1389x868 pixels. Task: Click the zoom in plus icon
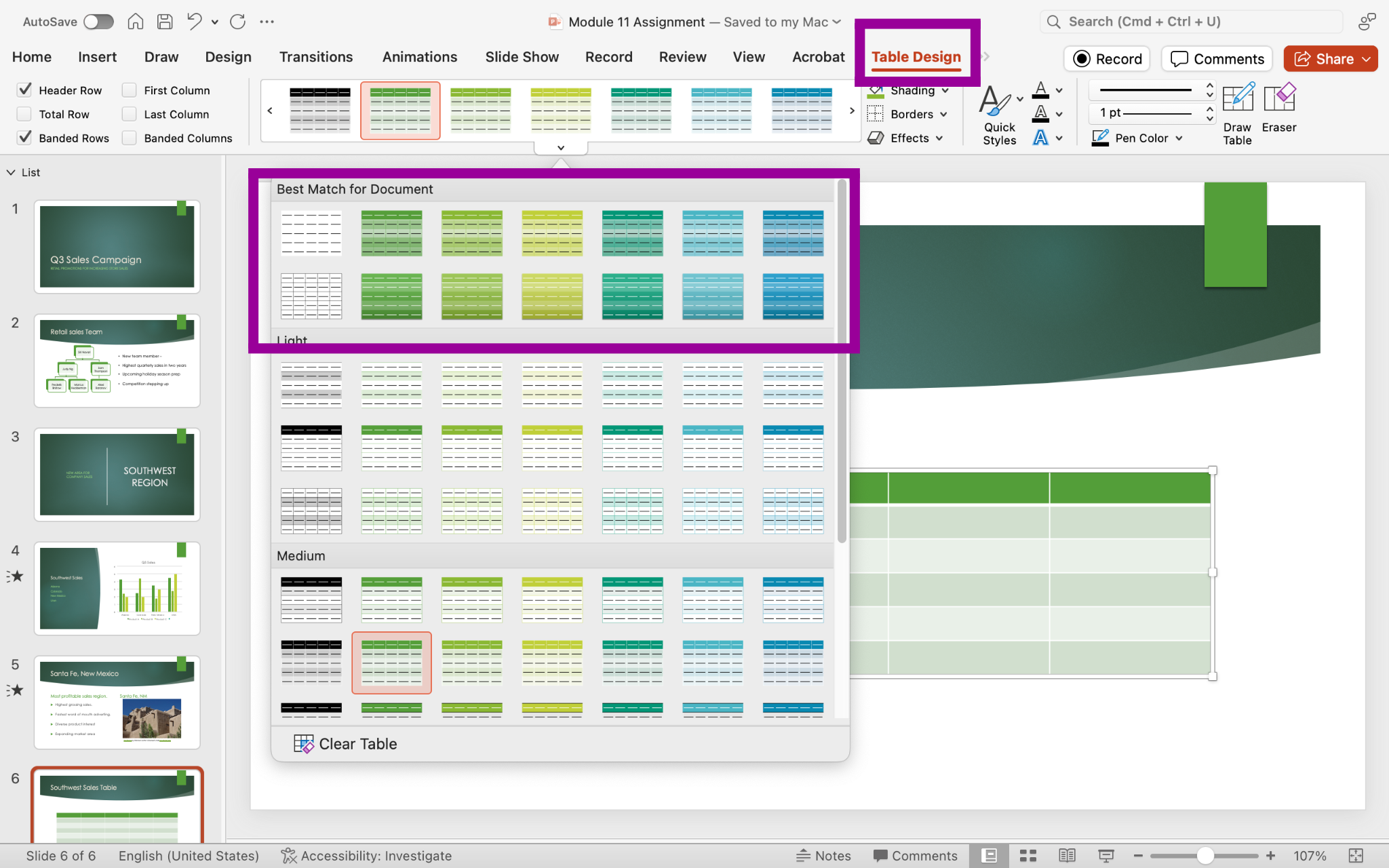point(1271,856)
